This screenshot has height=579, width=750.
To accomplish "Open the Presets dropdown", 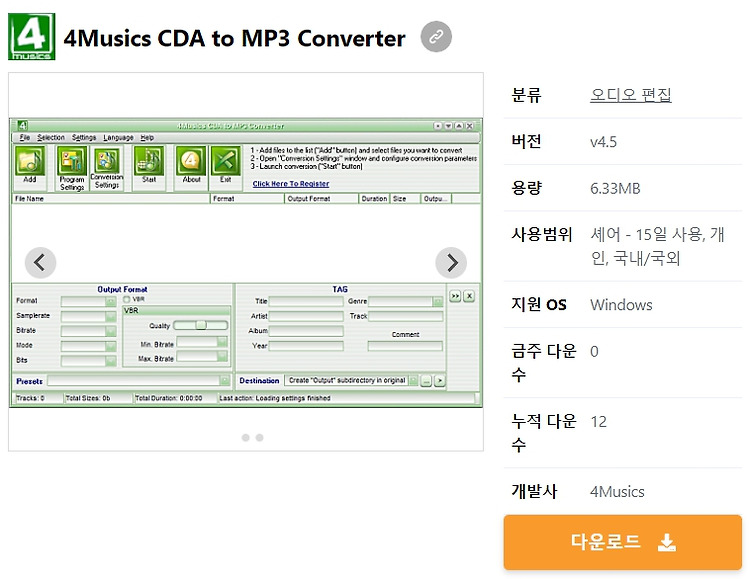I will tap(224, 381).
